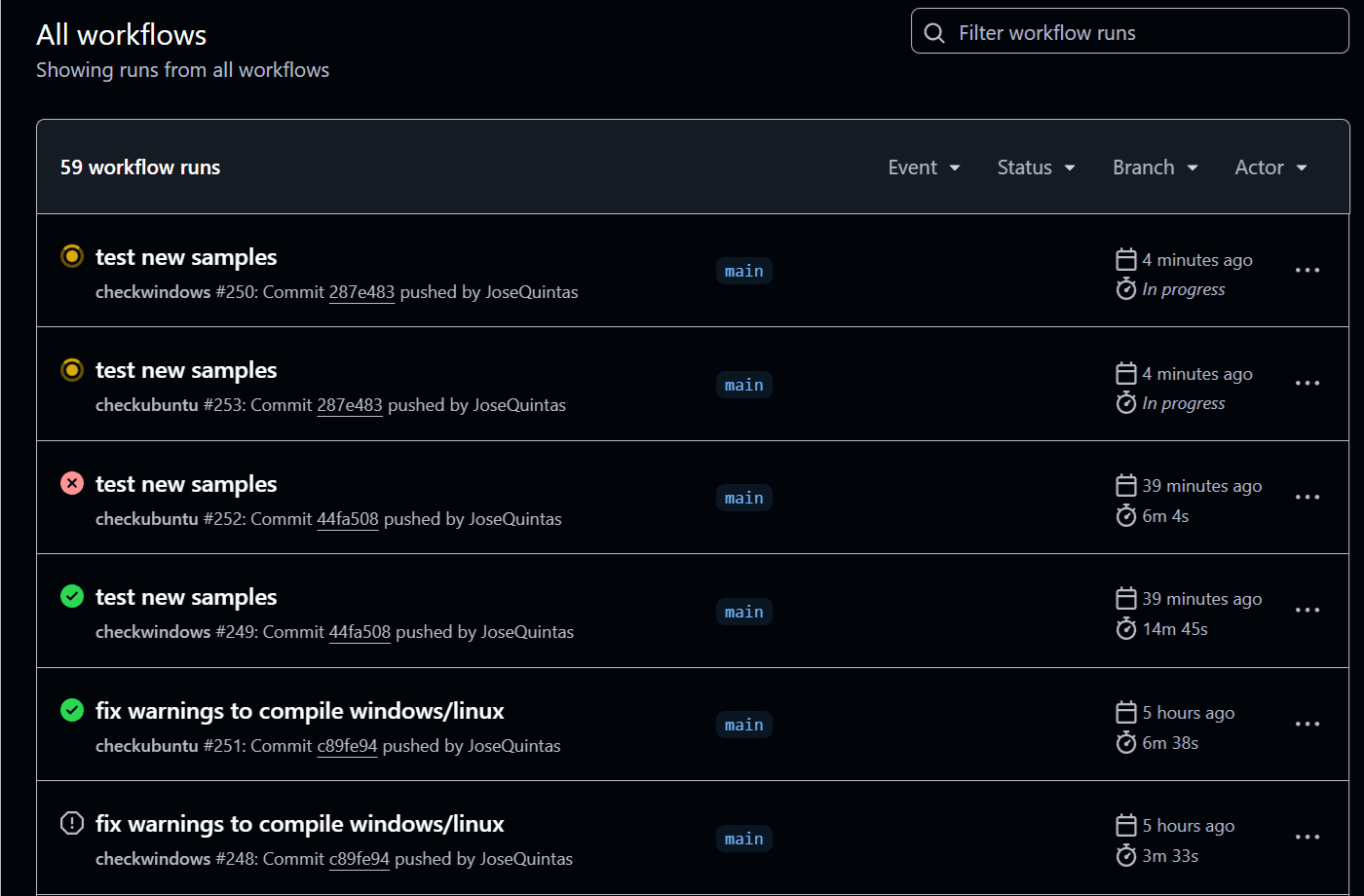Open commit link 287e483 in checkwindows #250

coord(361,292)
